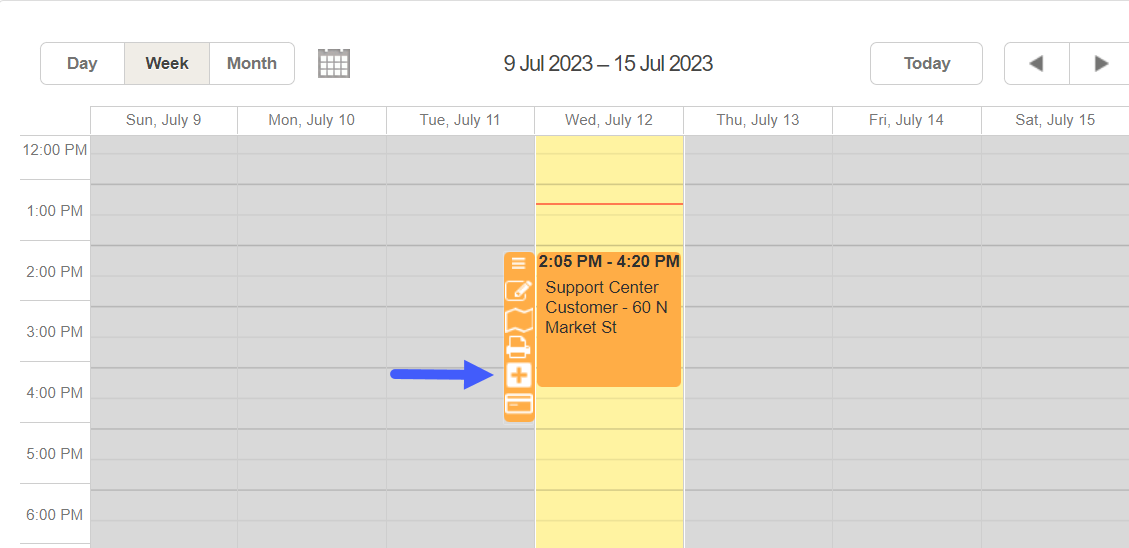Click the Today button
Viewport: 1129px width, 548px height.
[927, 63]
